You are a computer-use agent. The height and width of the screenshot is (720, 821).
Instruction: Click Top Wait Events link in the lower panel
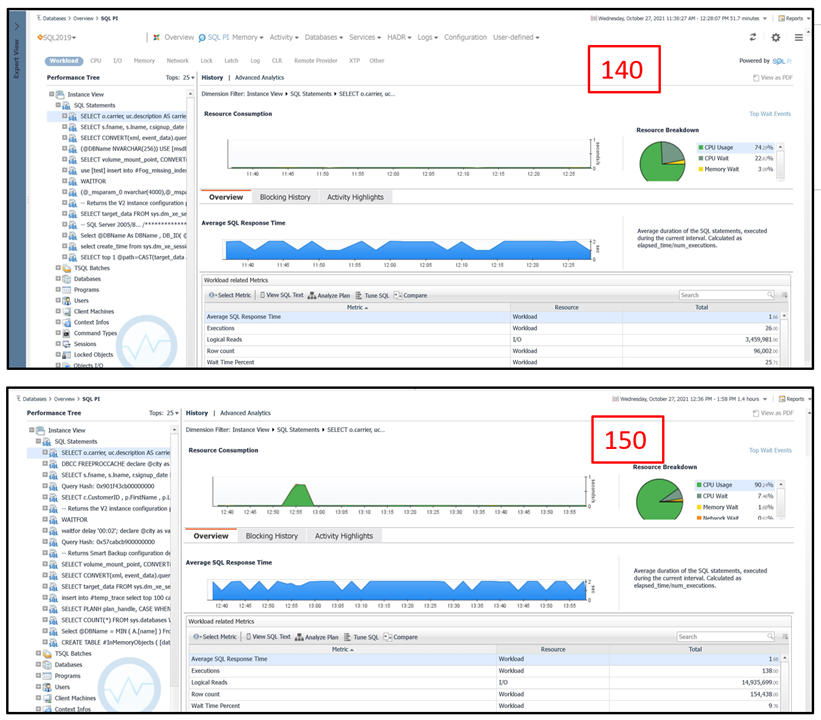[770, 450]
